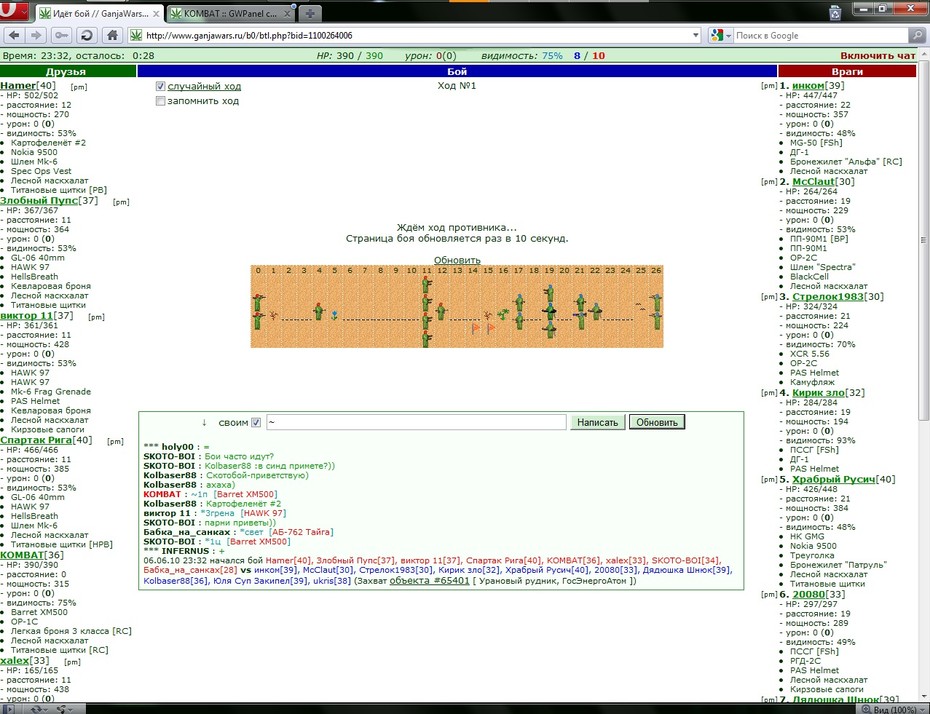Screen dimensions: 930x714
Task: Click the 'Враги' red header
Action: [847, 71]
